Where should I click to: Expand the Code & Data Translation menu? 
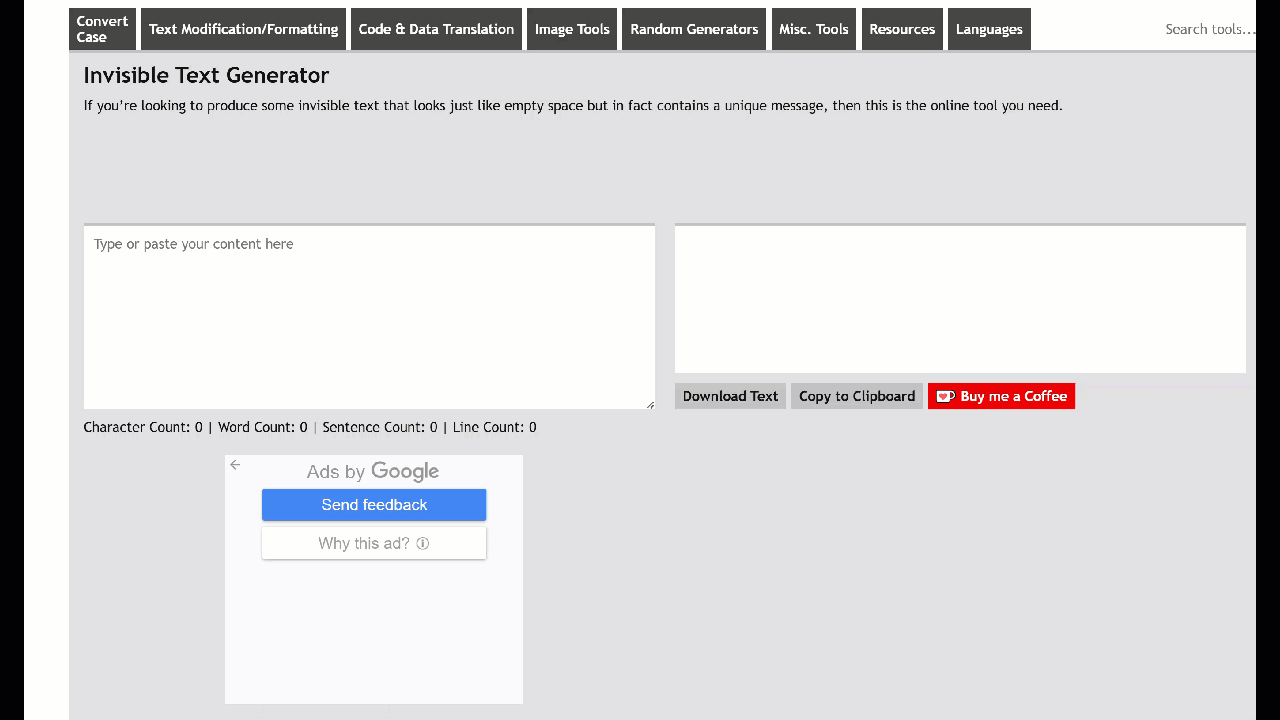coord(436,29)
